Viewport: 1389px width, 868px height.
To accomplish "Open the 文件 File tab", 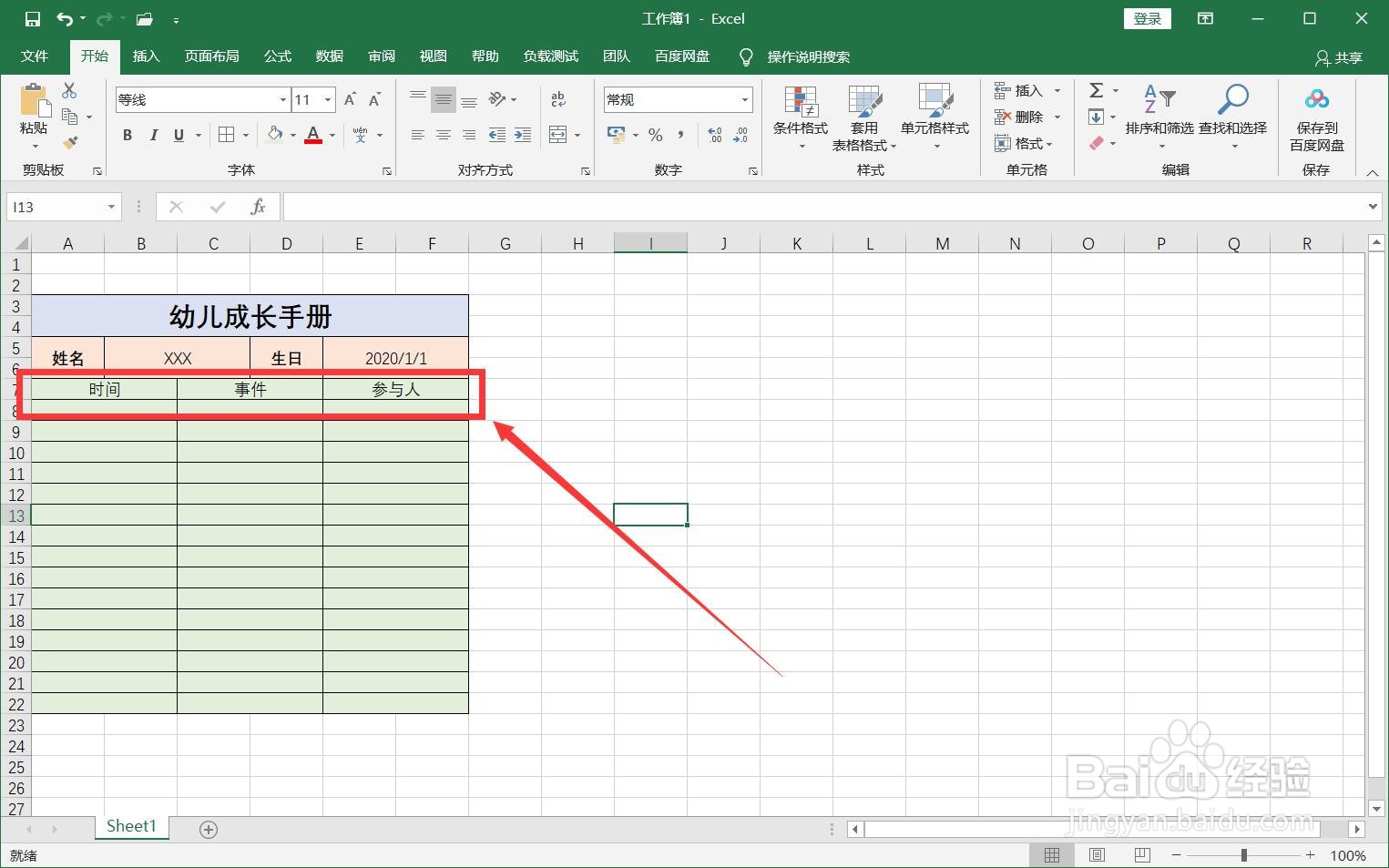I will [35, 56].
